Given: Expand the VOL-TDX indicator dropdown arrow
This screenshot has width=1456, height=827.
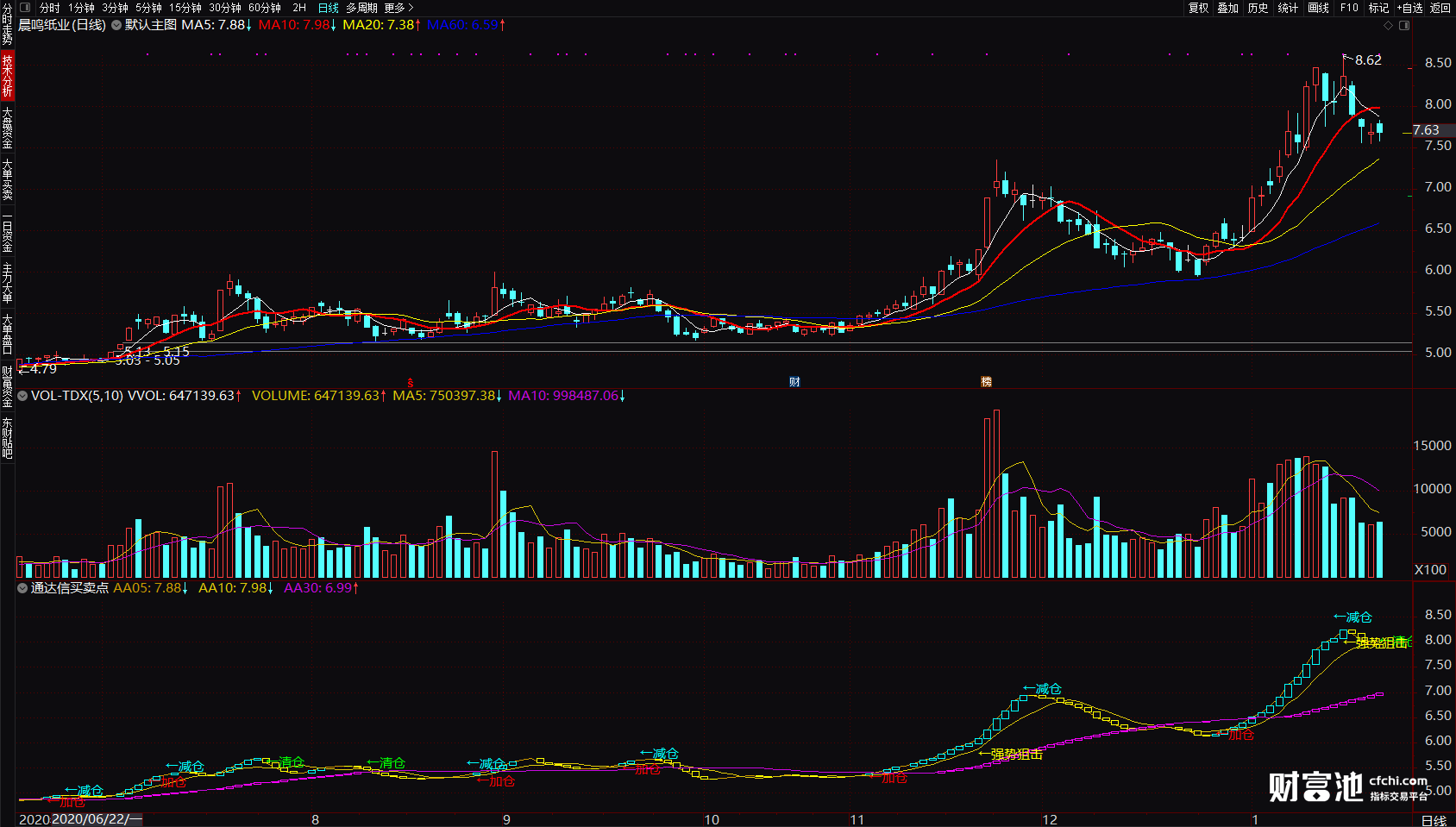Looking at the screenshot, I should coord(22,396).
